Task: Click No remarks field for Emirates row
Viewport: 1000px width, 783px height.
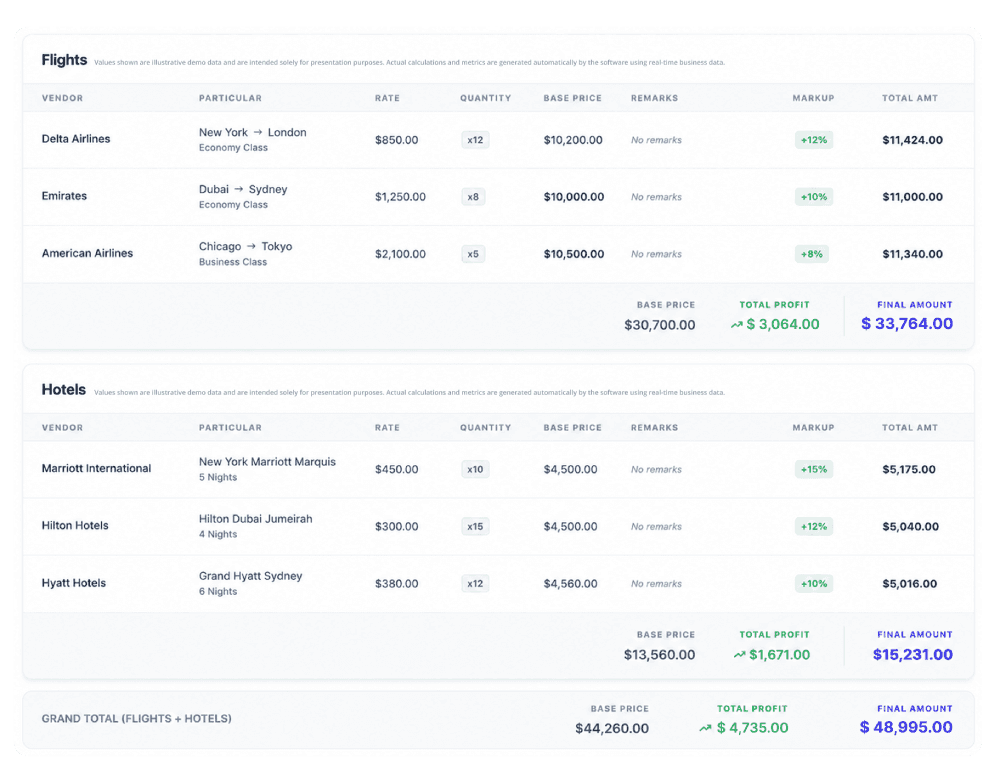Action: [656, 197]
